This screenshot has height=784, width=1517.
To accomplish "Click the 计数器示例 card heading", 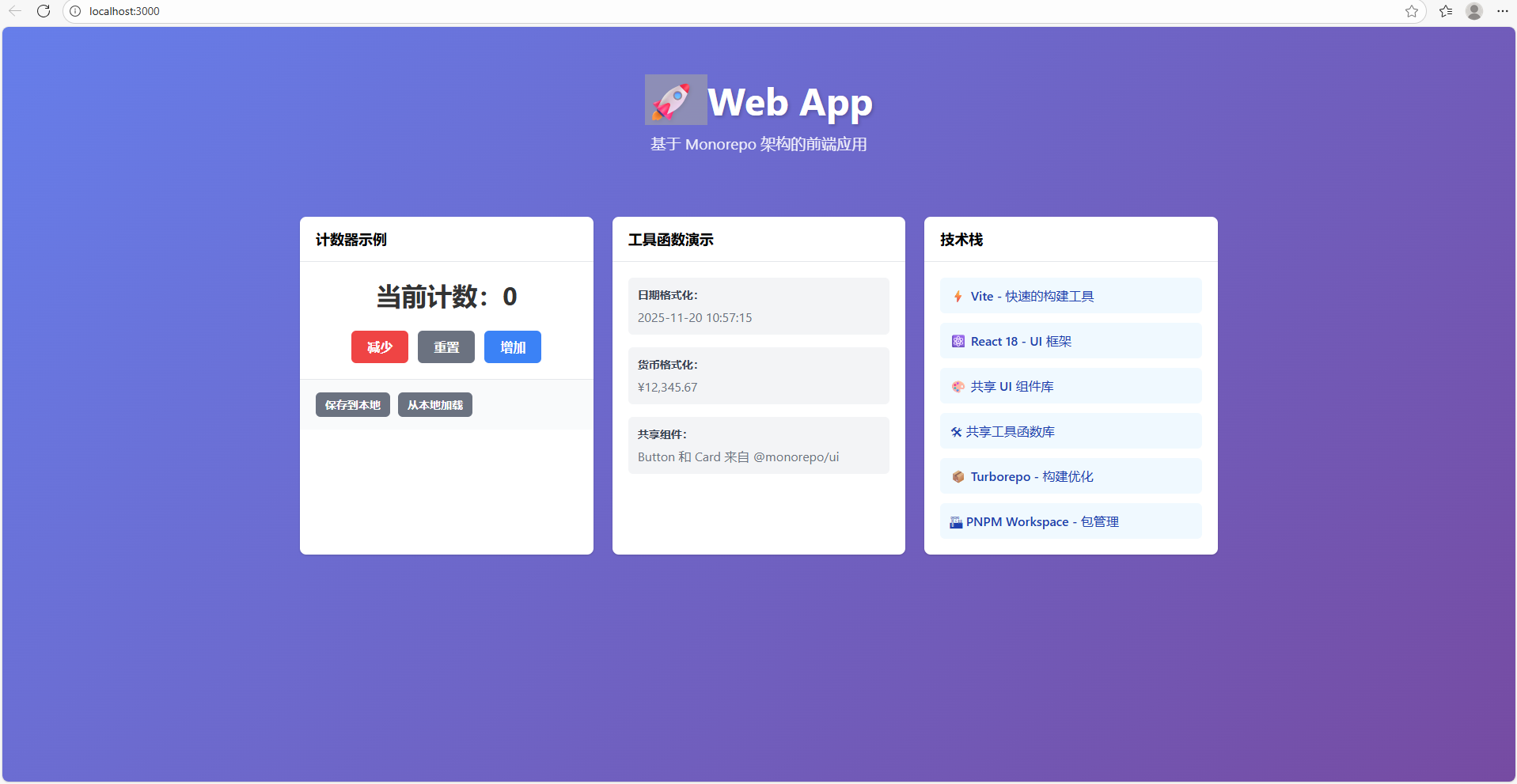I will (351, 240).
